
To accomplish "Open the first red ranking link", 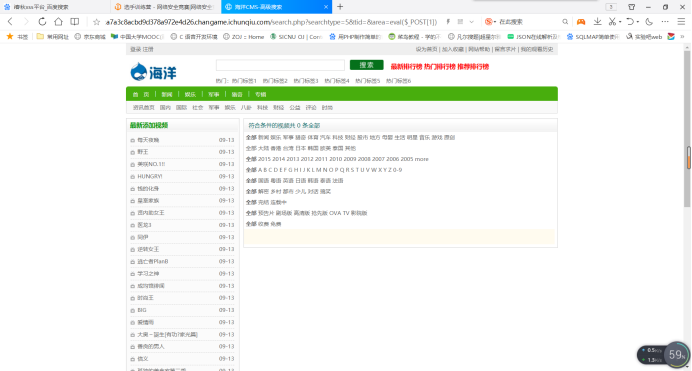I will click(406, 67).
